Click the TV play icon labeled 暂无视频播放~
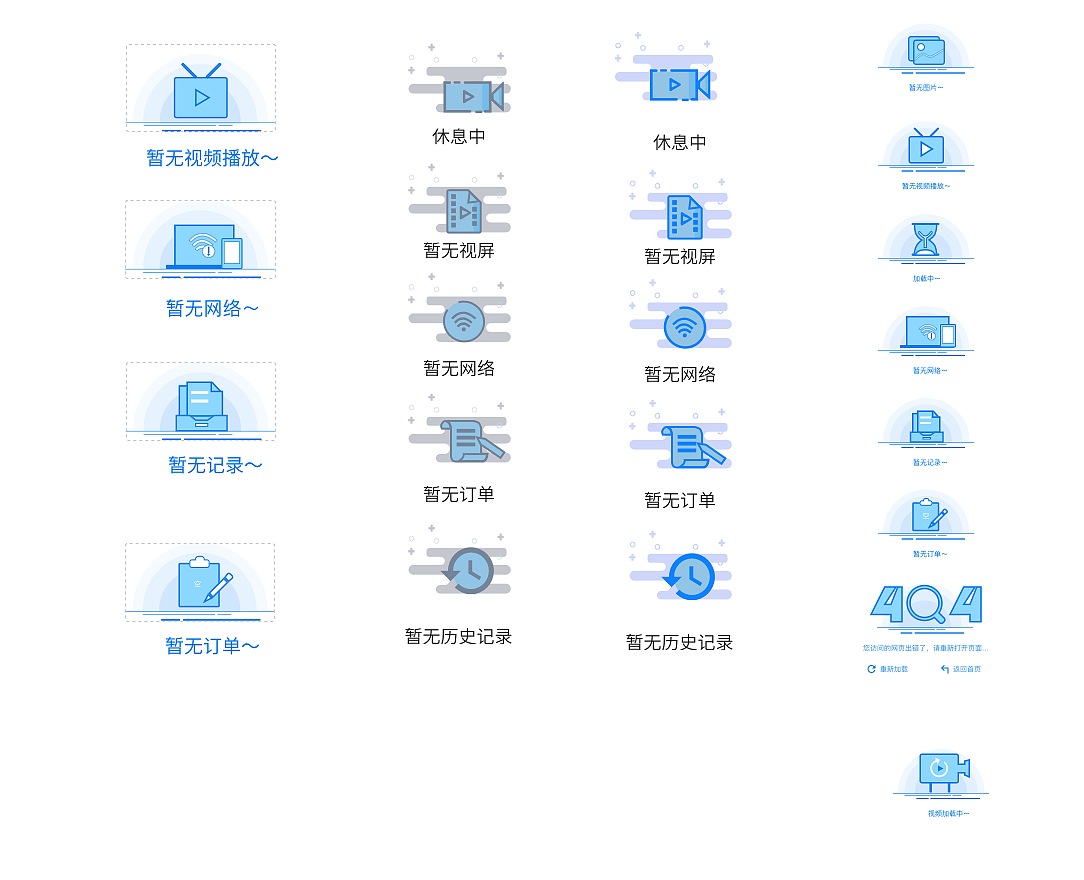The width and height of the screenshot is (1084, 880). point(200,95)
